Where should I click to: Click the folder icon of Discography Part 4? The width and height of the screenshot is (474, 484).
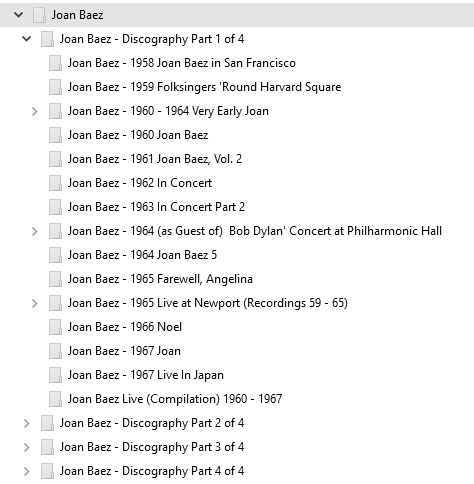(x=47, y=471)
